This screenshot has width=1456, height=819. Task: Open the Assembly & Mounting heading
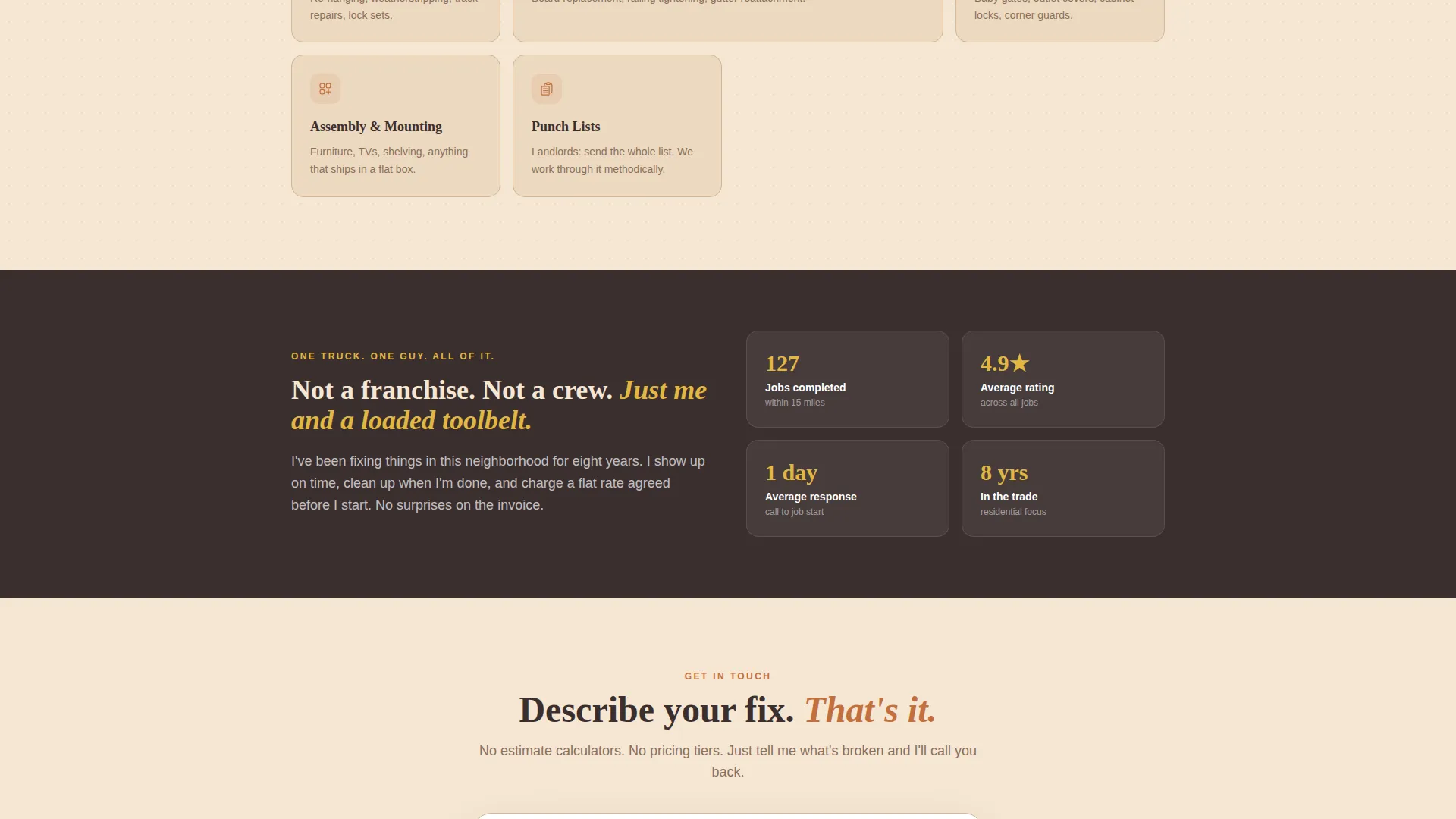point(376,127)
